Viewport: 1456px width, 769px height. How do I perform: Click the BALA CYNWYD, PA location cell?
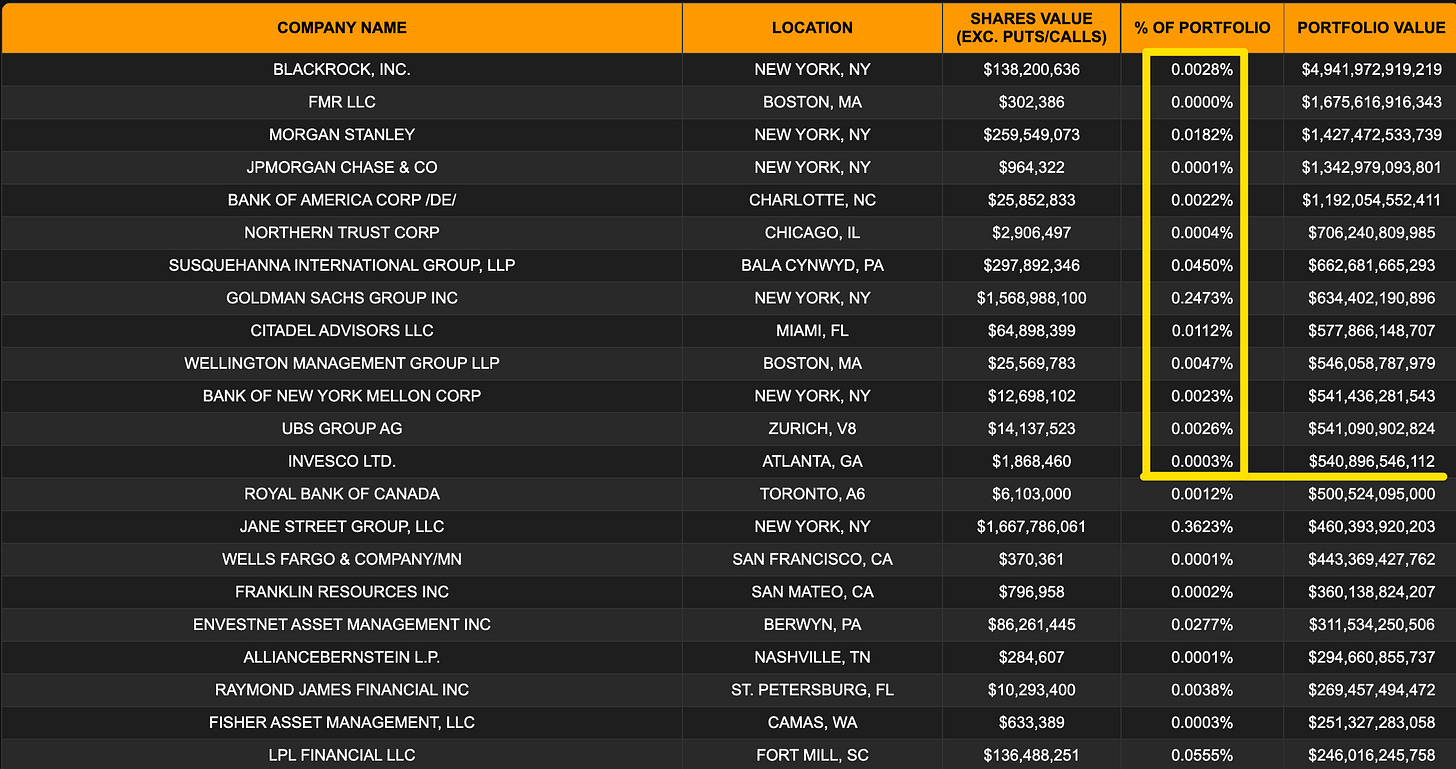(x=812, y=265)
